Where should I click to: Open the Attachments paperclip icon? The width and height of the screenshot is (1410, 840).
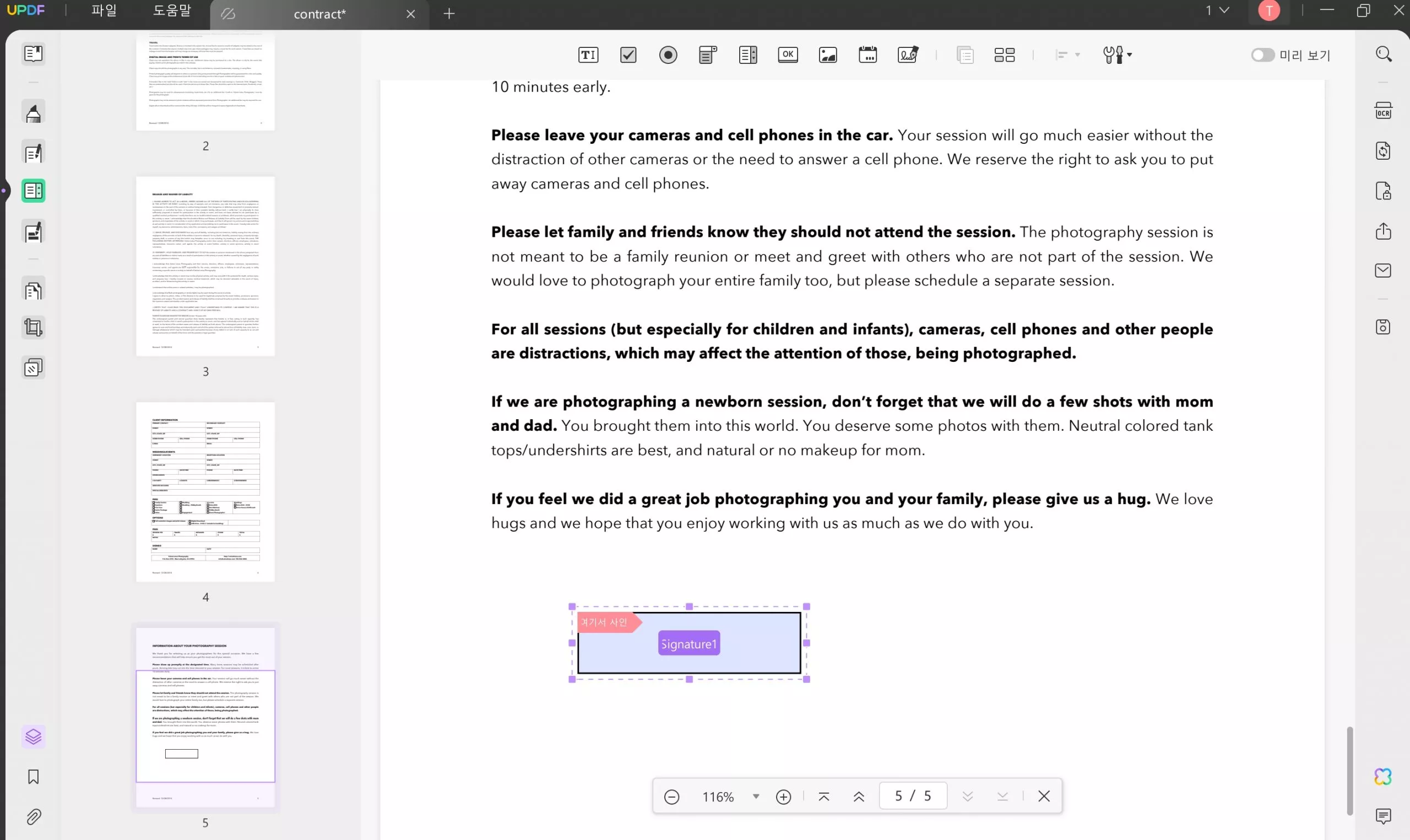[x=34, y=817]
